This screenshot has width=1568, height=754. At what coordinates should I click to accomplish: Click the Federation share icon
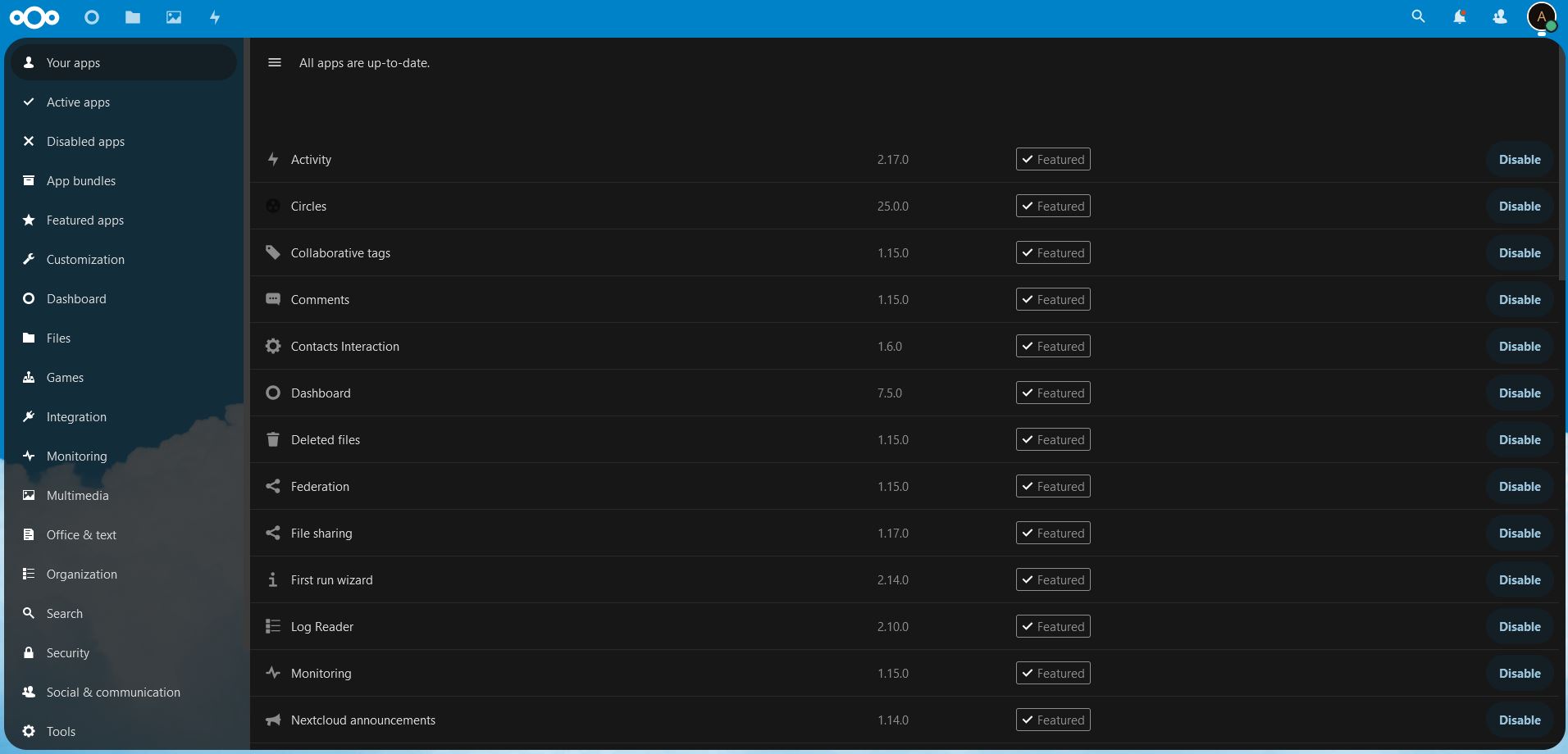(x=273, y=486)
